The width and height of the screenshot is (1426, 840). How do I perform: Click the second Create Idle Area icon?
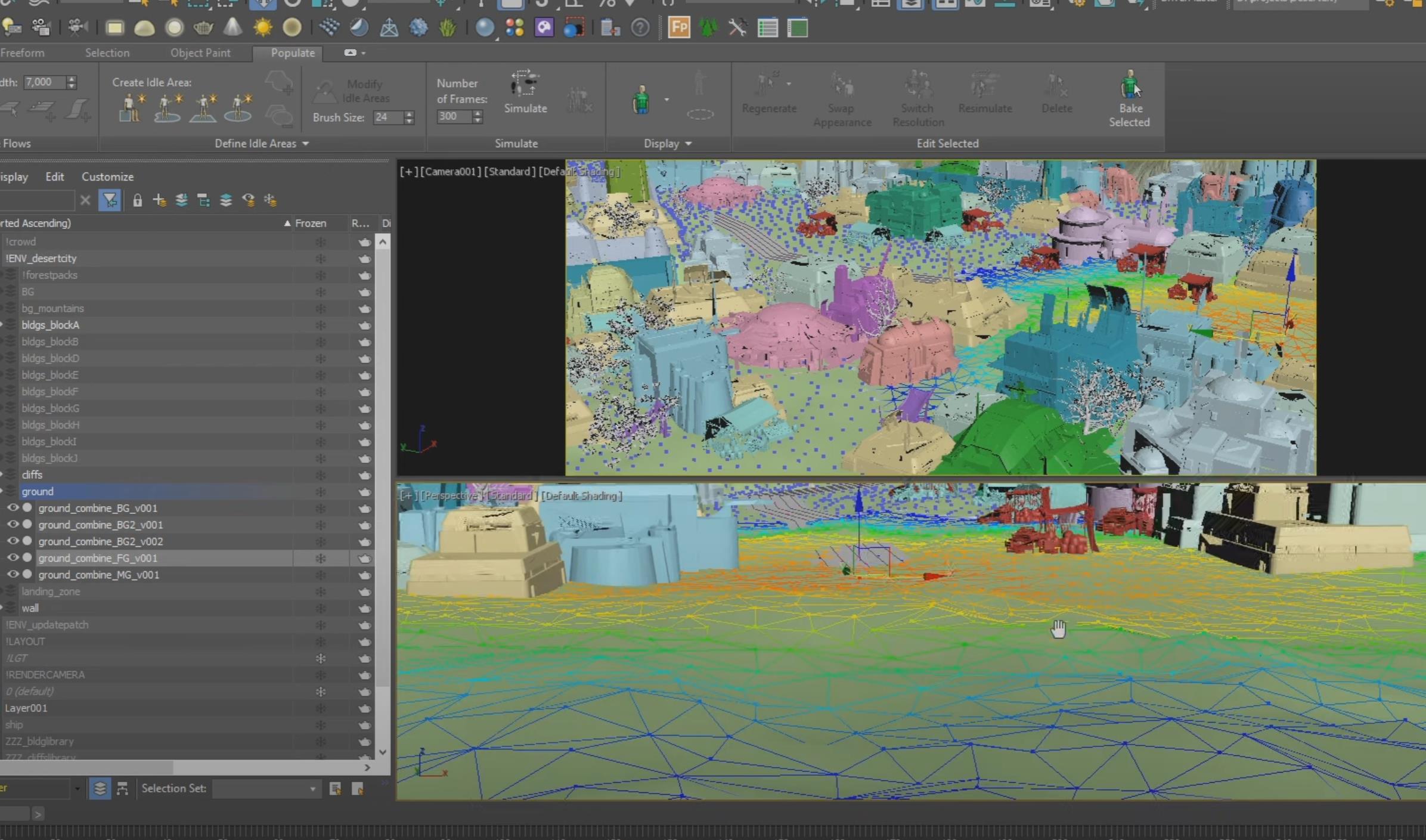[168, 108]
